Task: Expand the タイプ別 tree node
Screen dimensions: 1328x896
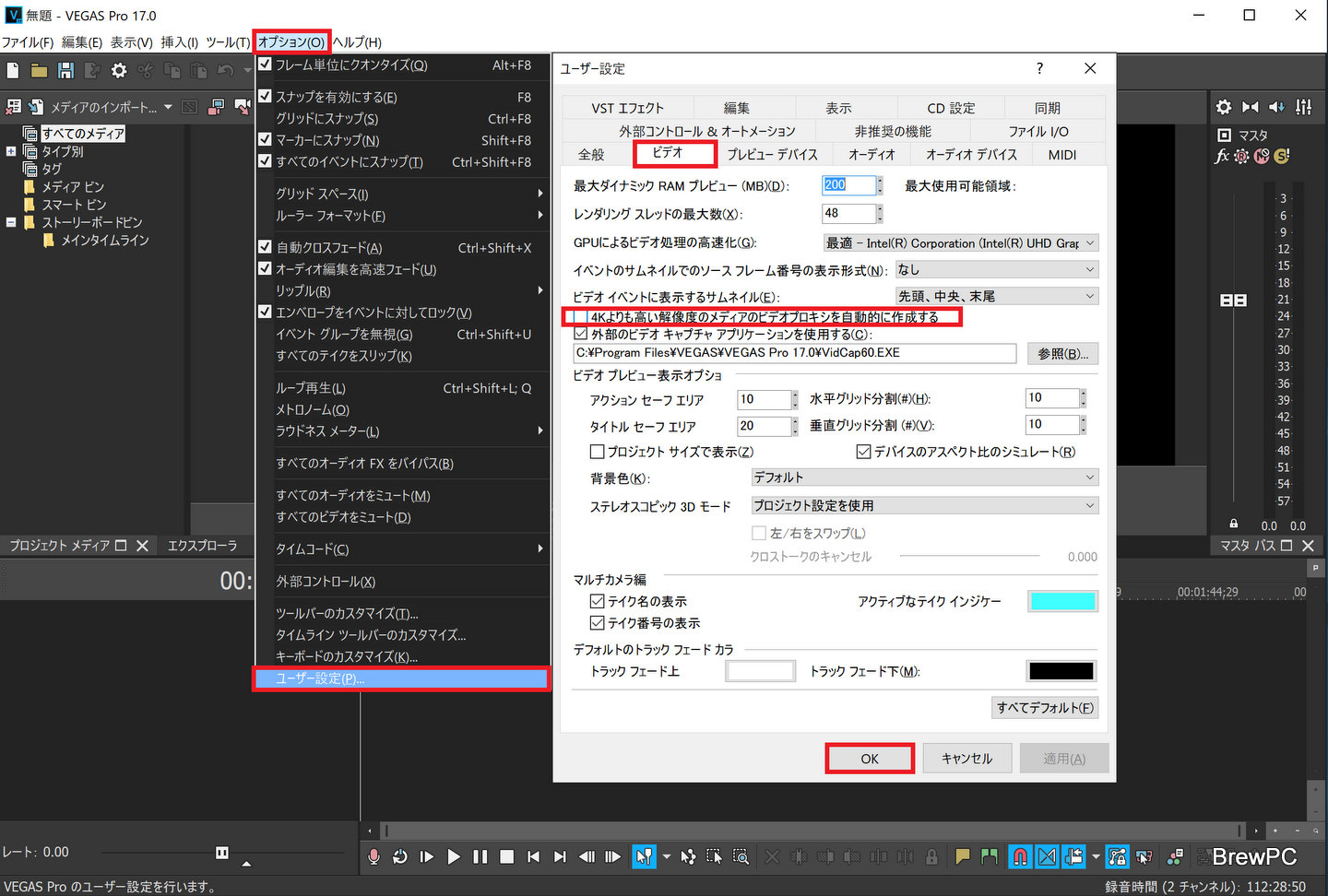Action: pyautogui.click(x=11, y=151)
